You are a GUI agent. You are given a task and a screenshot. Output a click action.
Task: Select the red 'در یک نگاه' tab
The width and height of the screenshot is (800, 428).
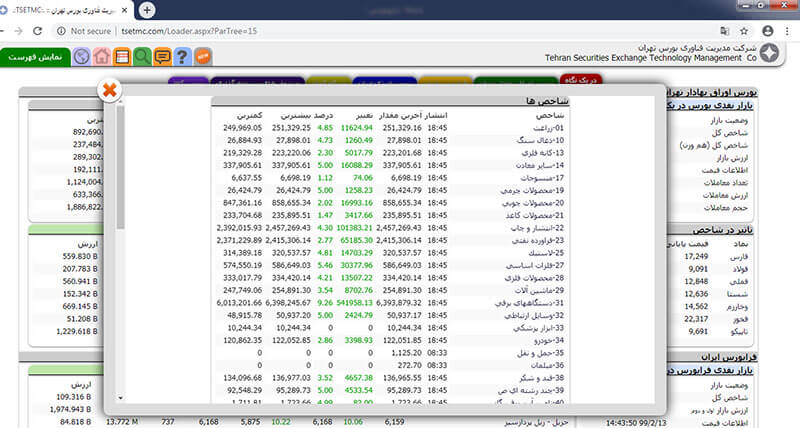[x=581, y=80]
